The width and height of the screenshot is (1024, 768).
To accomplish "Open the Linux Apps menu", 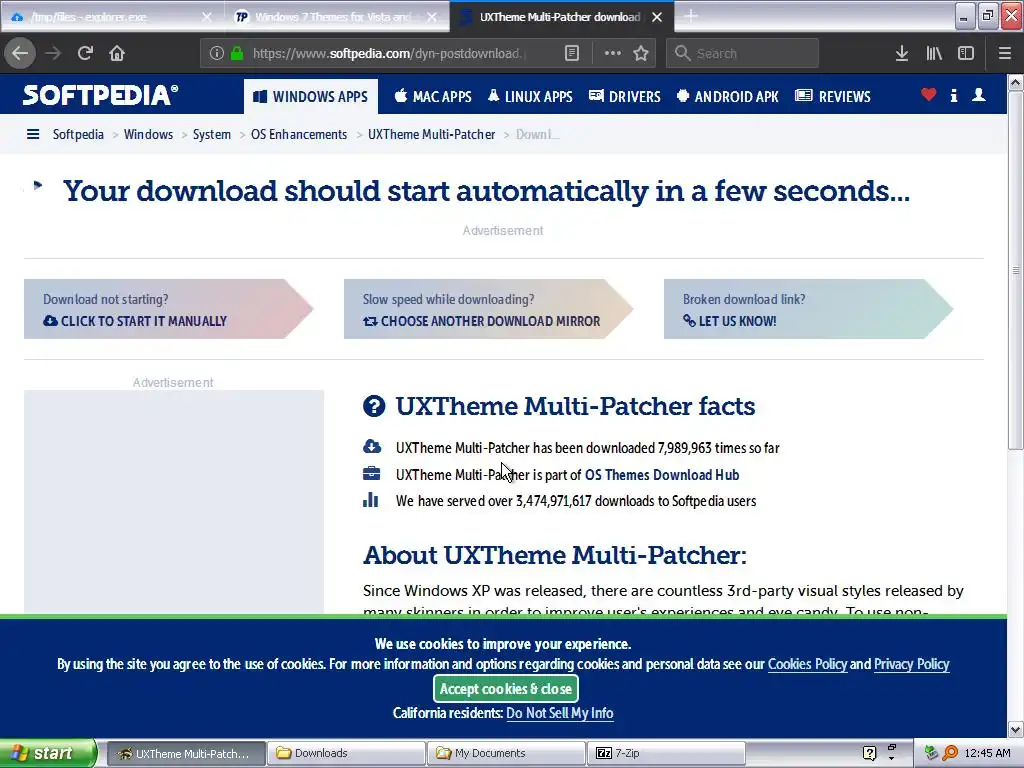I will point(530,97).
